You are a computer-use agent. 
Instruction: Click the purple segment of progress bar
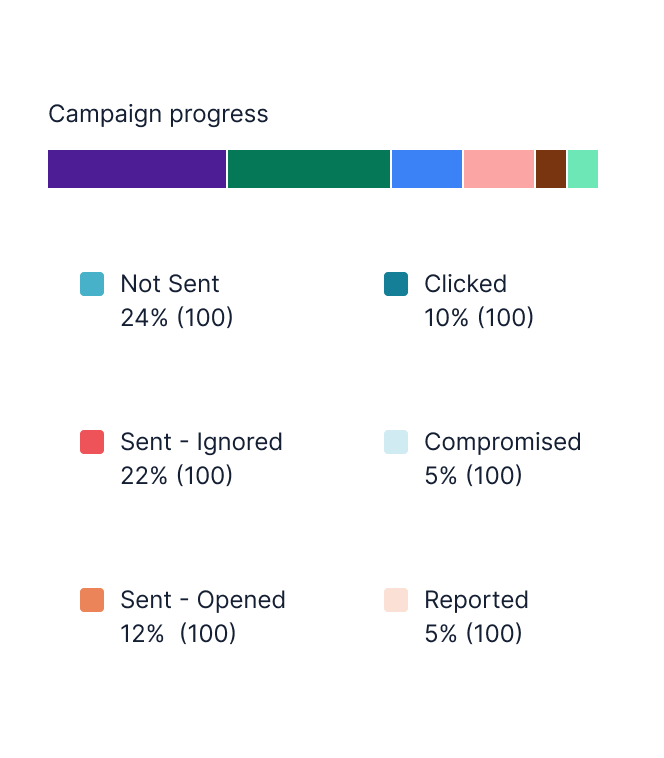(137, 169)
